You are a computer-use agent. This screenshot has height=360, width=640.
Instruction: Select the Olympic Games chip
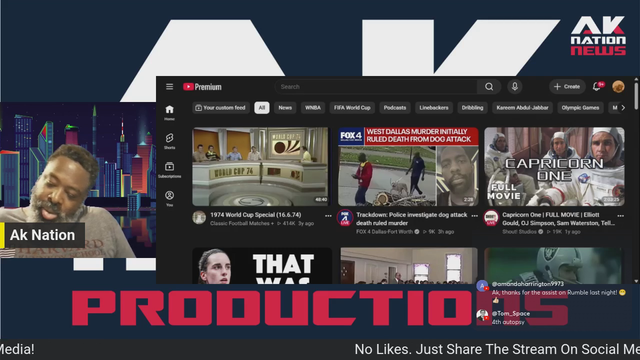[580, 108]
